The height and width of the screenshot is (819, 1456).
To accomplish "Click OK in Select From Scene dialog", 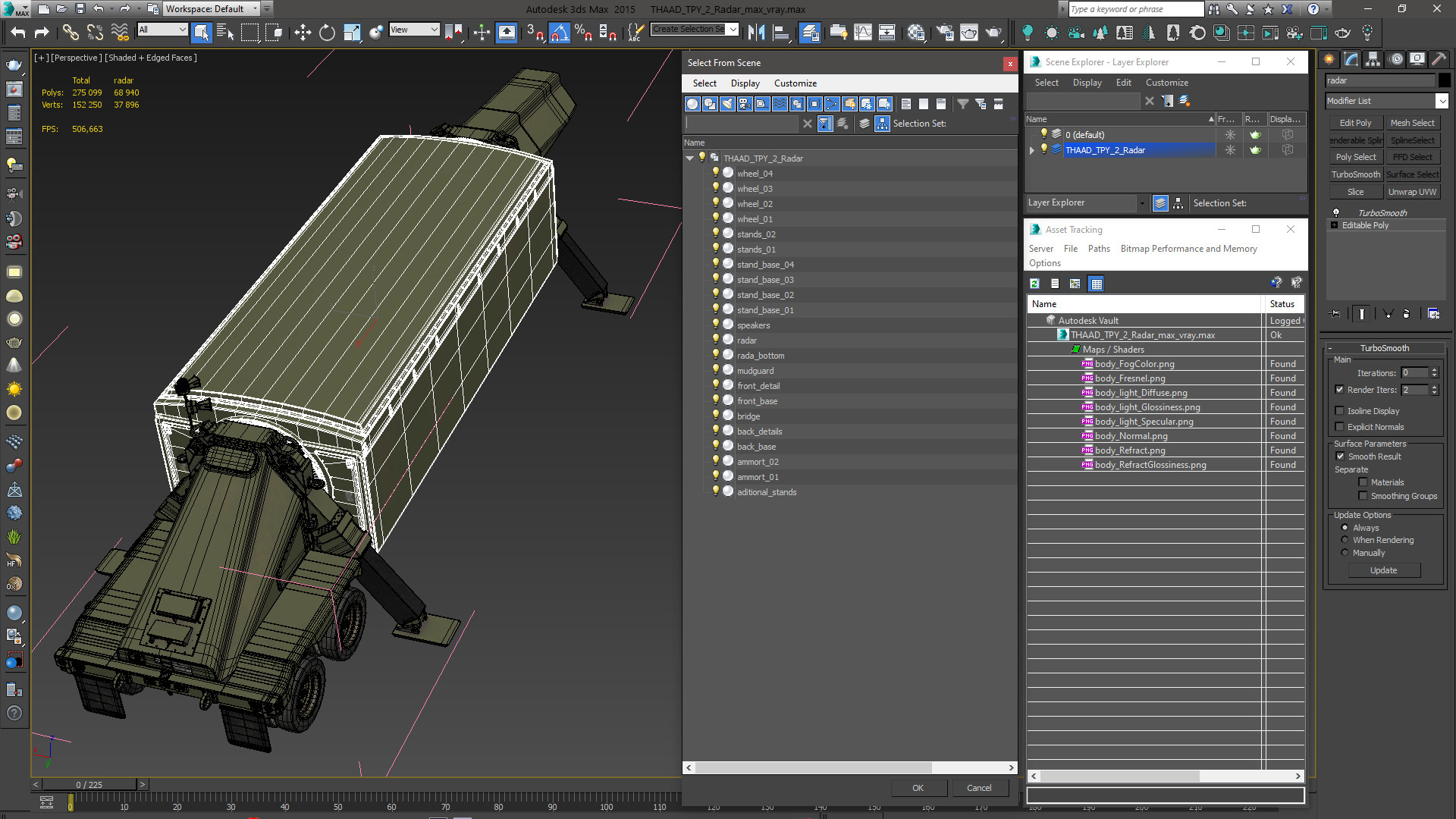I will click(918, 788).
